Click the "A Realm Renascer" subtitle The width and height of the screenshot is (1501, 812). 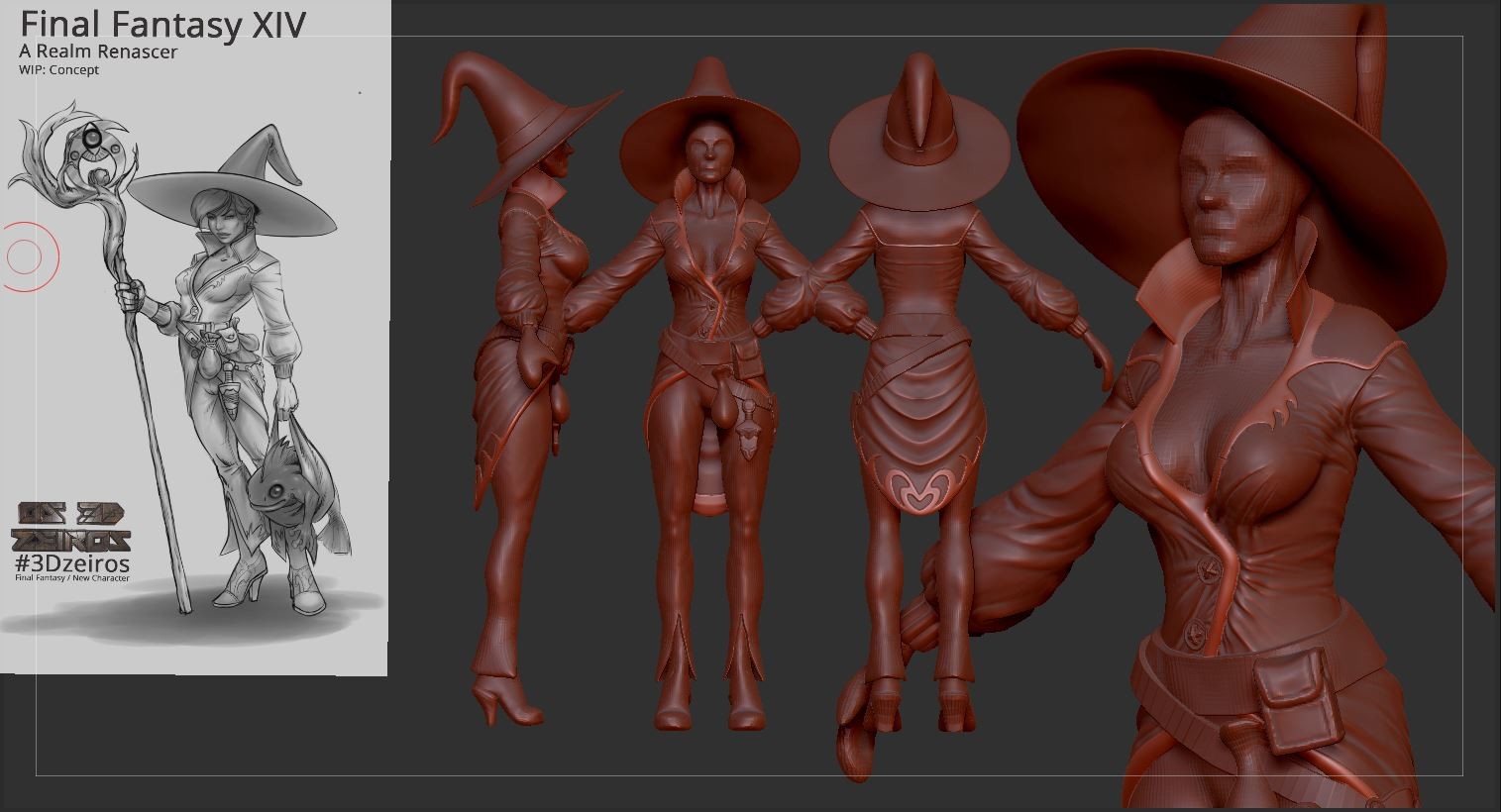[98, 51]
